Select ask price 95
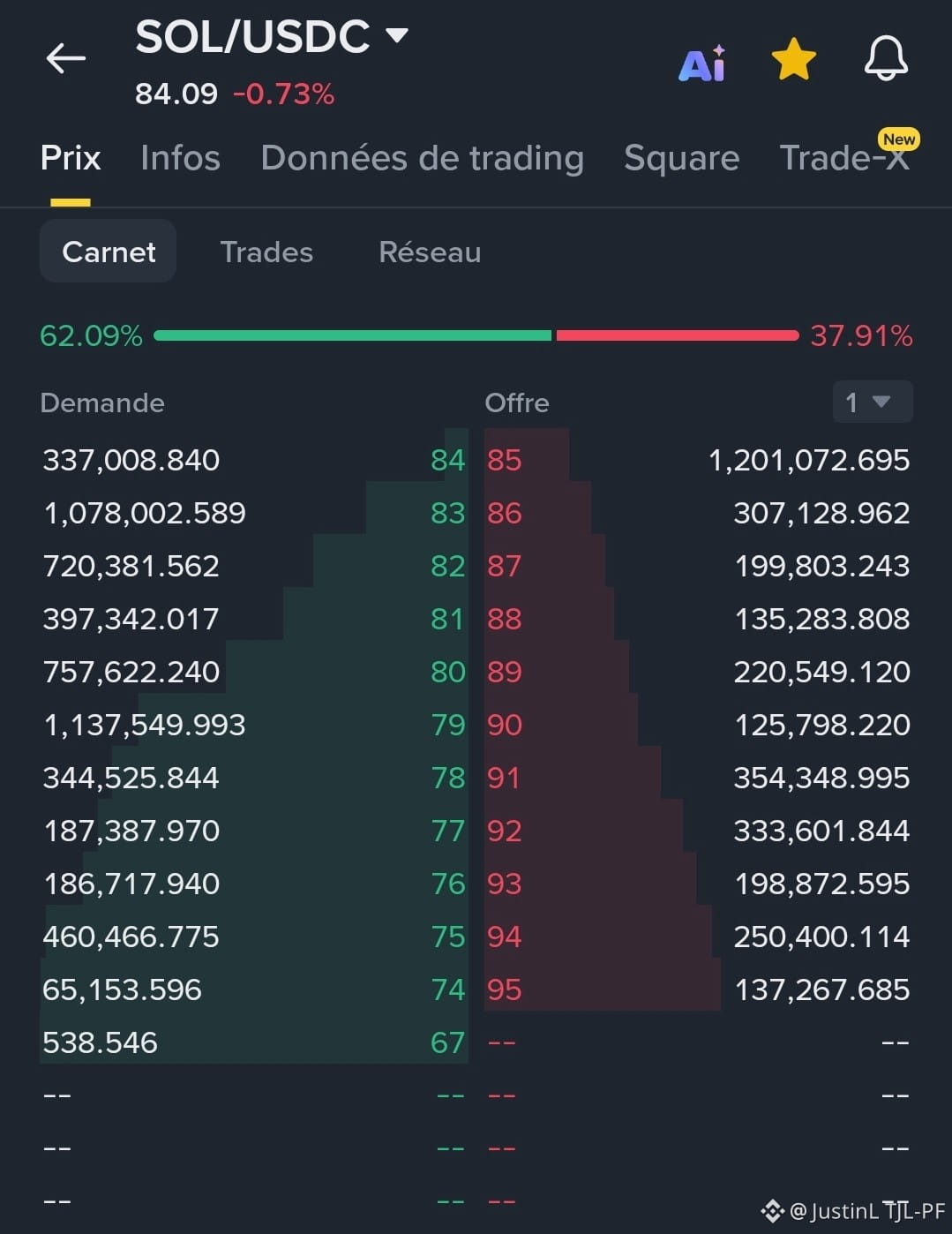The height and width of the screenshot is (1234, 952). (x=505, y=989)
